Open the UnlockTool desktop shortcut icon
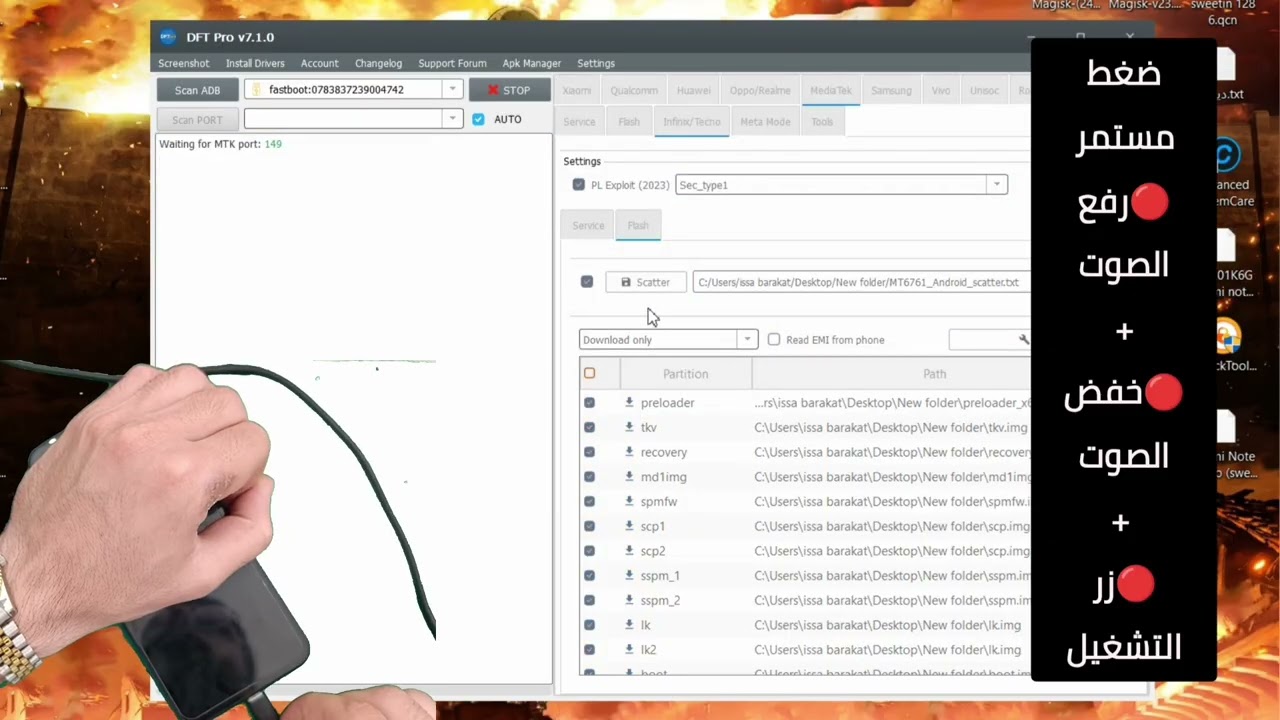This screenshot has width=1280, height=720. click(x=1228, y=336)
